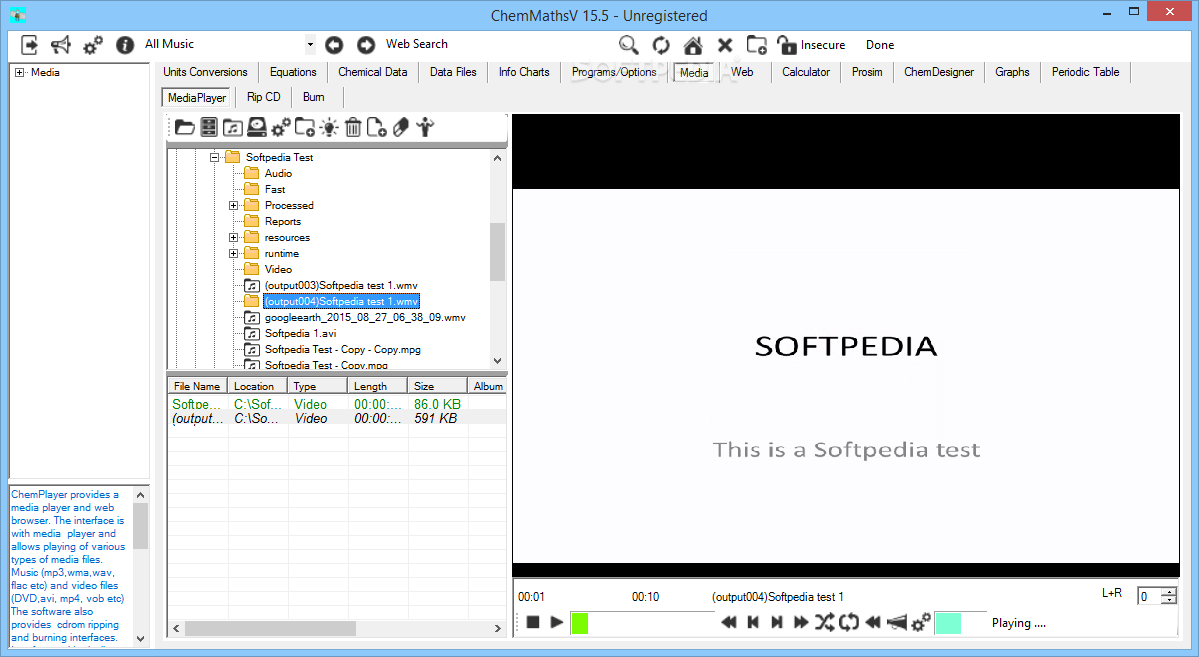Click the play button
This screenshot has height=657, width=1199.
click(x=557, y=623)
